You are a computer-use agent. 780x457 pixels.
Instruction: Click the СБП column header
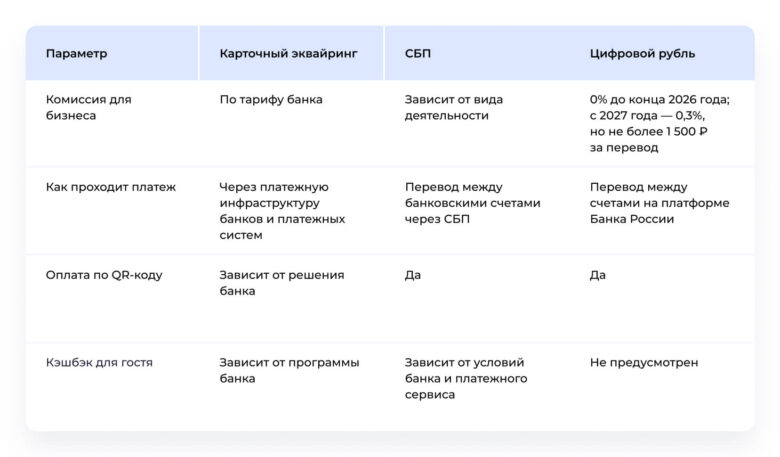coord(418,53)
